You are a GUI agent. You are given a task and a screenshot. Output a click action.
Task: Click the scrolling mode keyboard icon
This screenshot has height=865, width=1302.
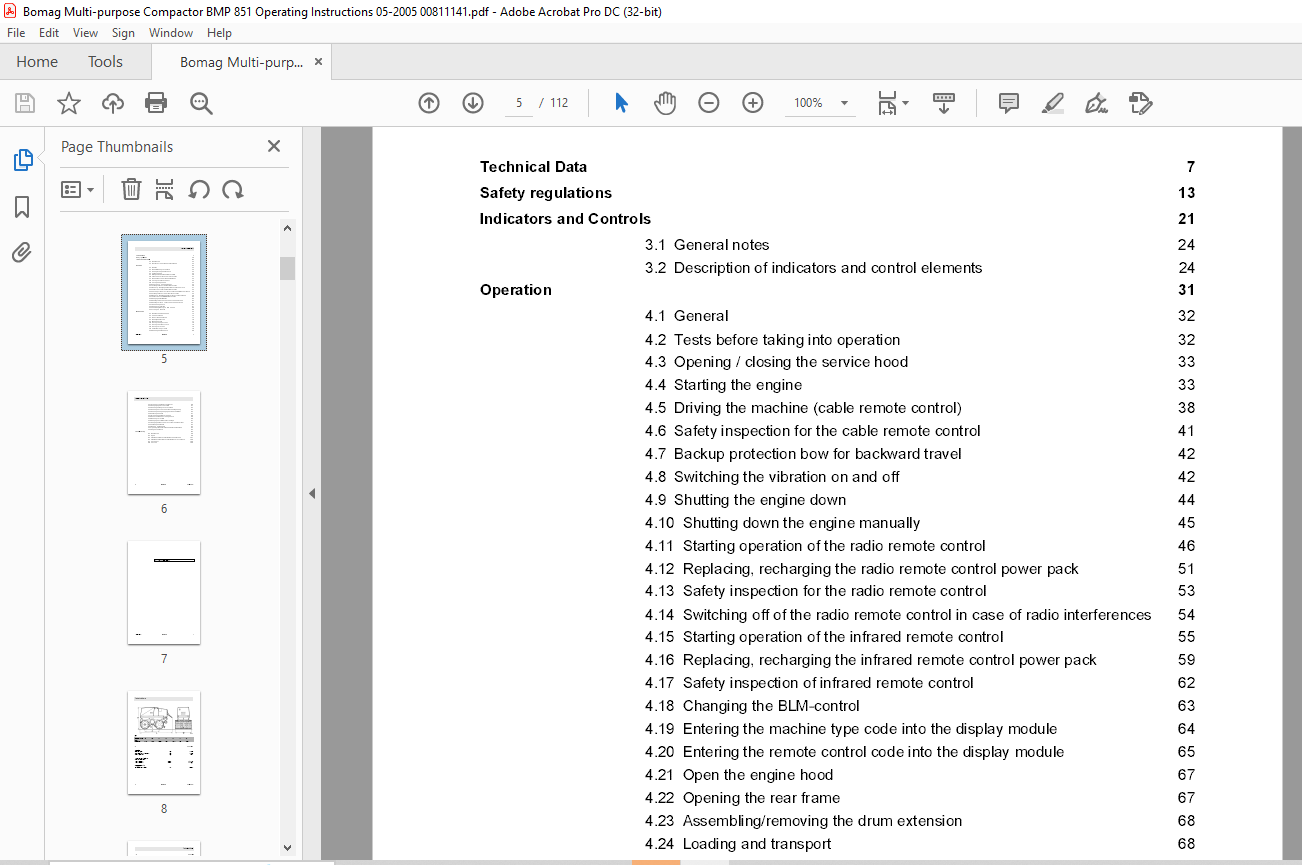click(944, 103)
